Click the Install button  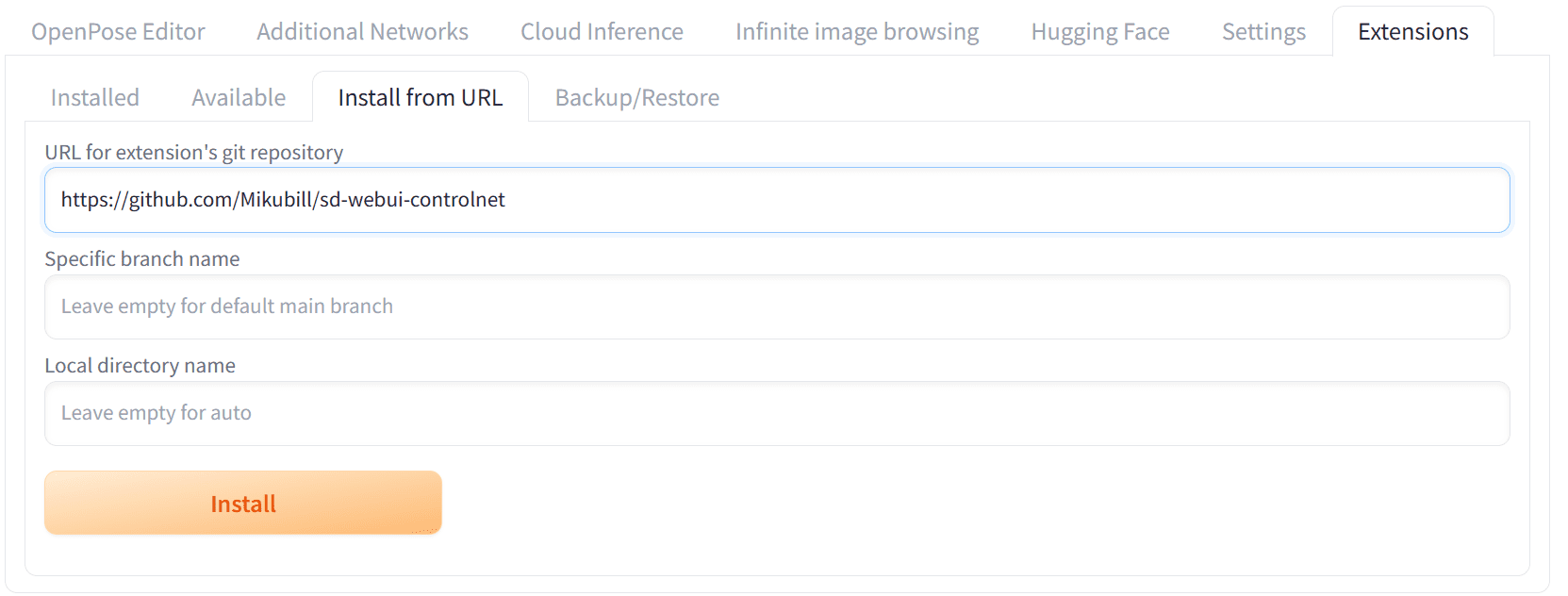[x=243, y=504]
